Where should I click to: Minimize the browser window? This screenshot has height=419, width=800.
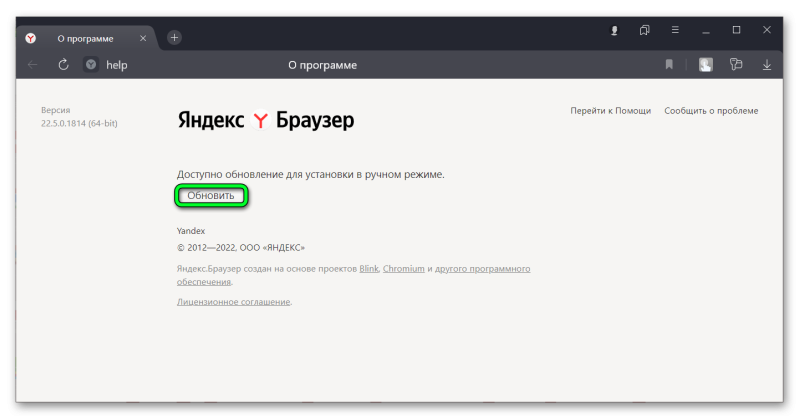coord(706,32)
